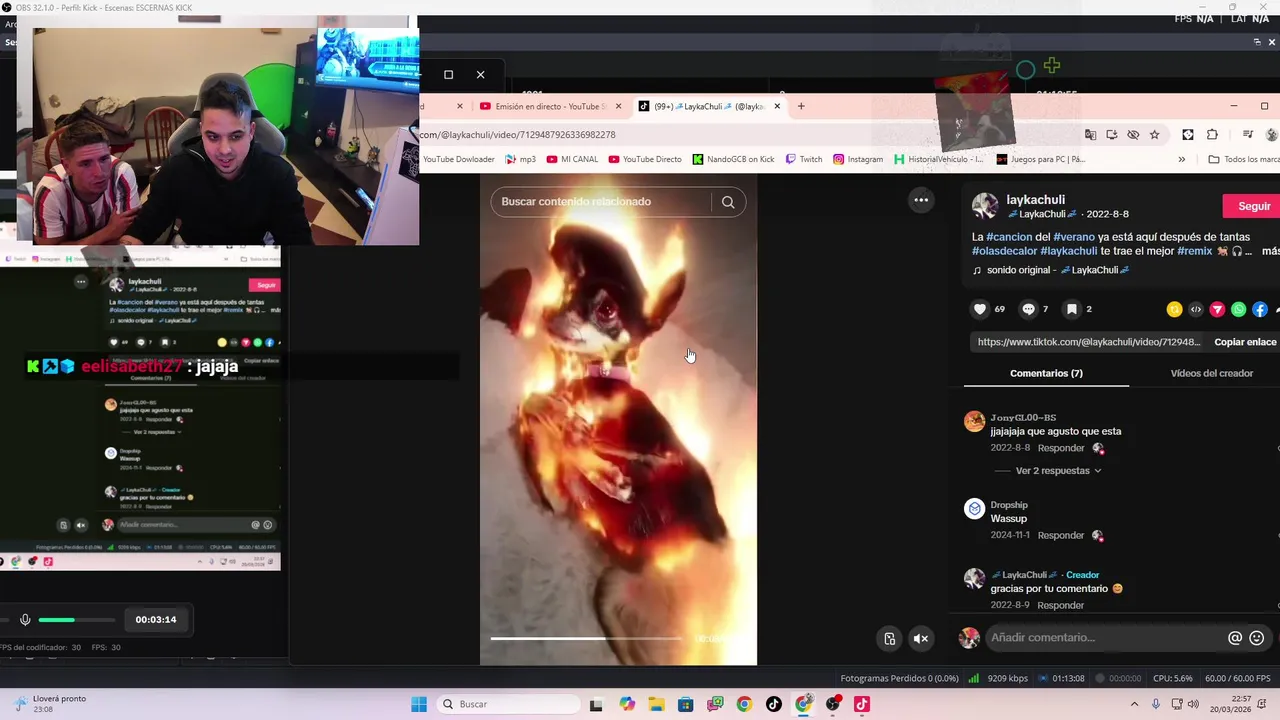
Task: Reply to Dropship's Wassup comment
Action: tap(1061, 535)
